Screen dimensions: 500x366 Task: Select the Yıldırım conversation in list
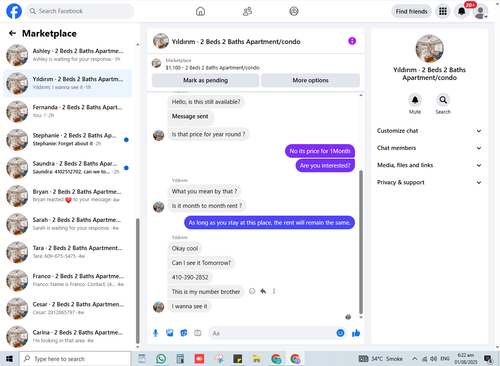coord(67,83)
